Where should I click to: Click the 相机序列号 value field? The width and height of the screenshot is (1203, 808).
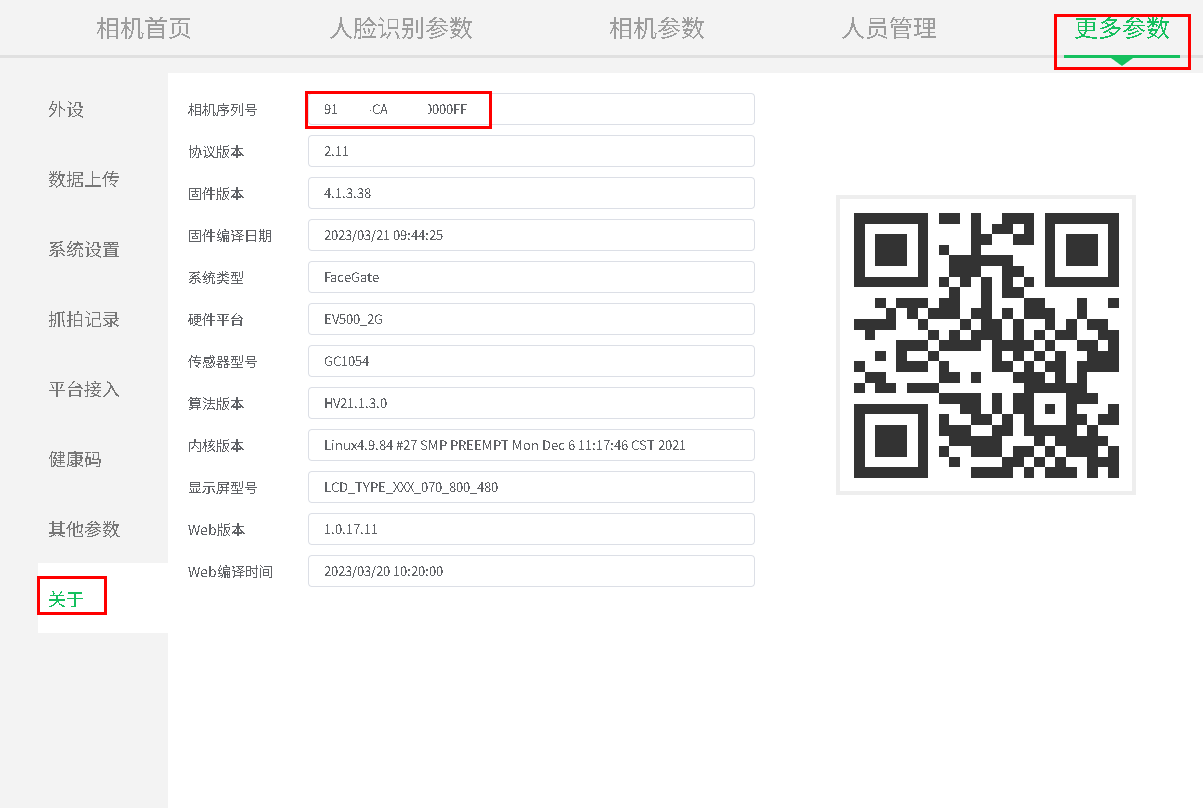coord(531,109)
